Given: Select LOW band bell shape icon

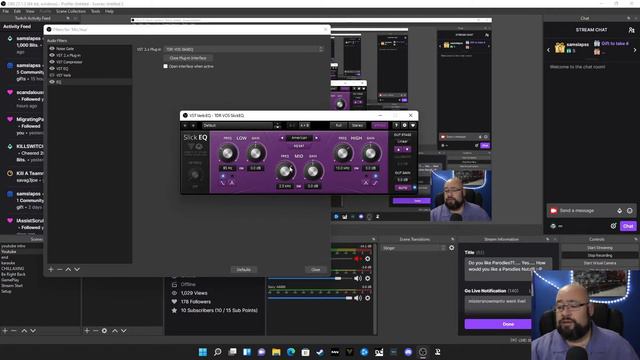Looking at the screenshot, I should coord(231,183).
